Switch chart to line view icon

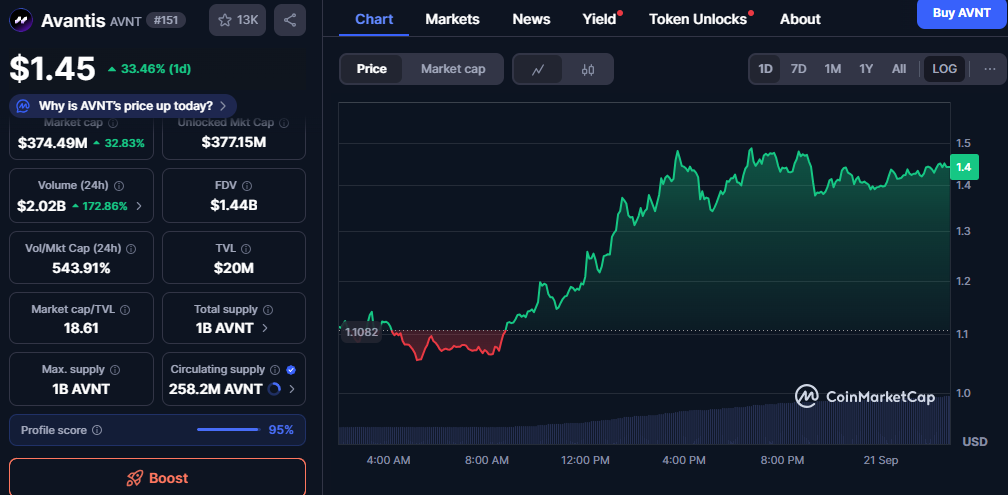[x=538, y=69]
